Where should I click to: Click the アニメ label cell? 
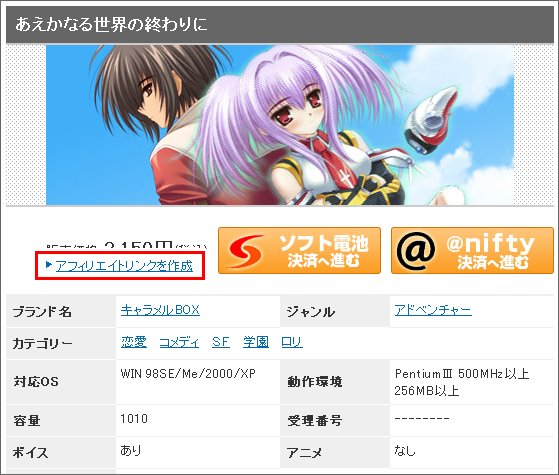pos(335,453)
